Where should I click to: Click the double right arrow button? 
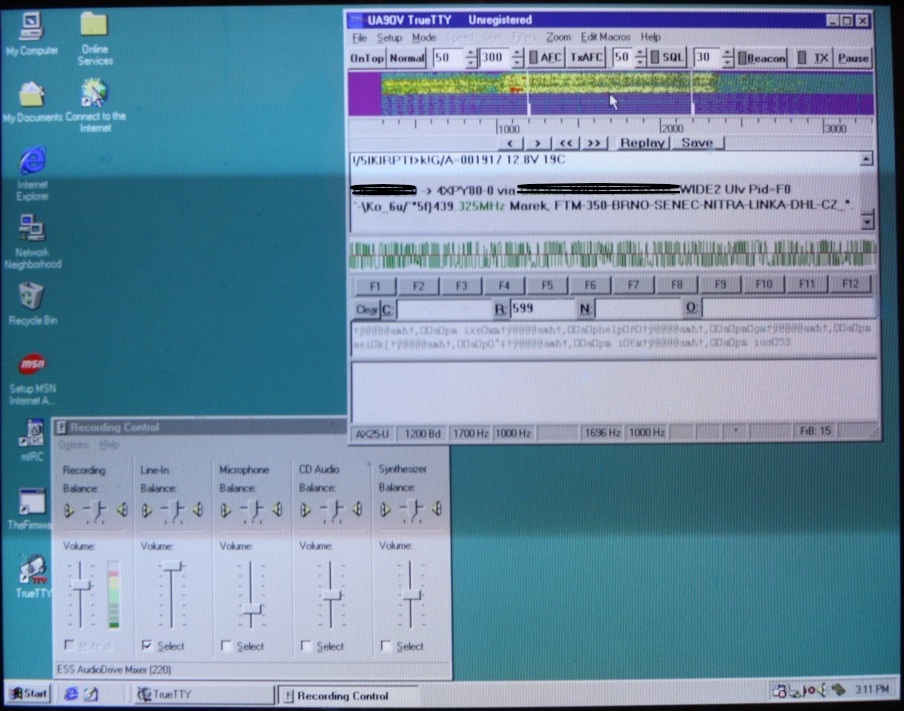(x=594, y=143)
